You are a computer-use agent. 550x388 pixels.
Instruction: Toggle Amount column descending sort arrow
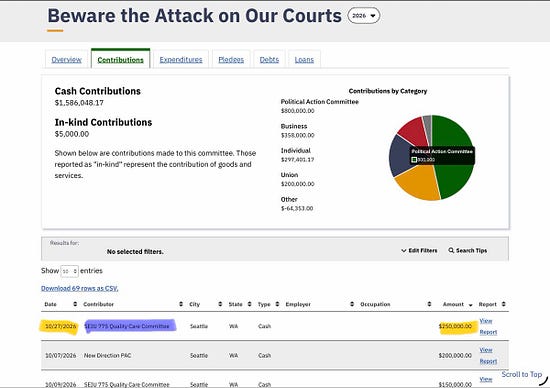coord(470,305)
